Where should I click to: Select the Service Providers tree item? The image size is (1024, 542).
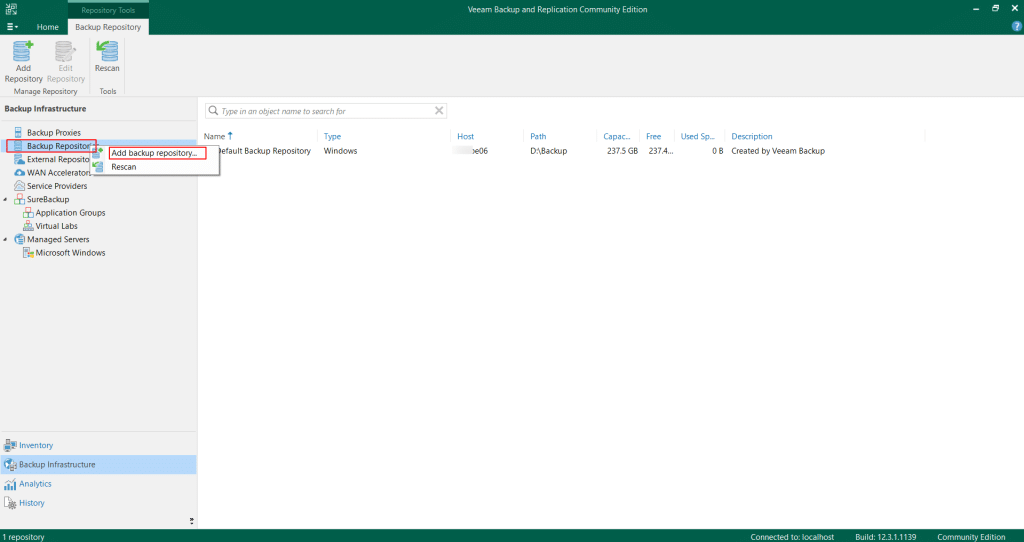(x=57, y=186)
